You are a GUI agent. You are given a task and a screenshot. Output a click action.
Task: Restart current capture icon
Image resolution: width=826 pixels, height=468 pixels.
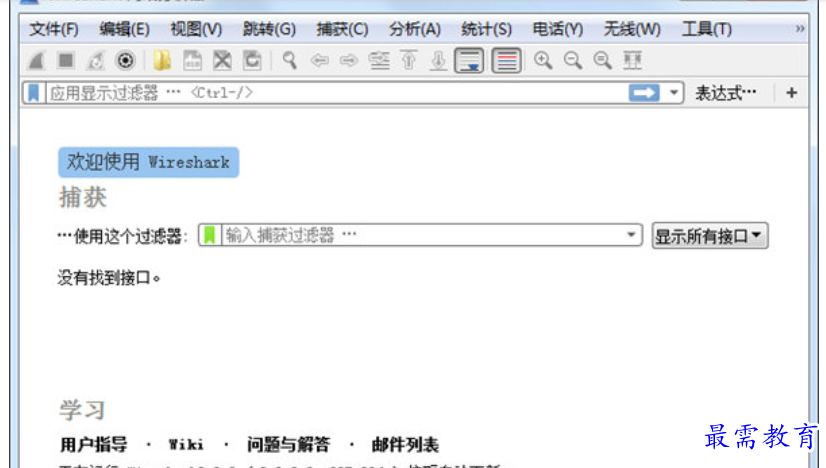[x=95, y=61]
